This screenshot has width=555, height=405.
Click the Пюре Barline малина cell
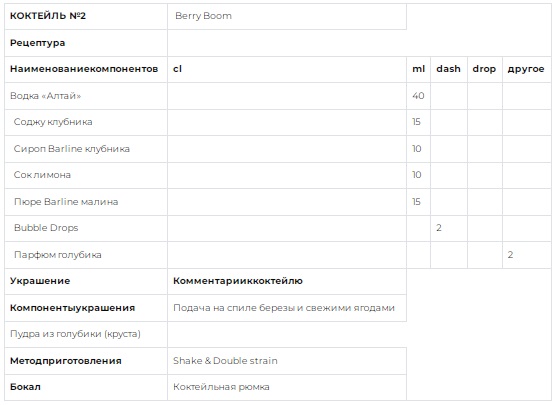pyautogui.click(x=86, y=202)
